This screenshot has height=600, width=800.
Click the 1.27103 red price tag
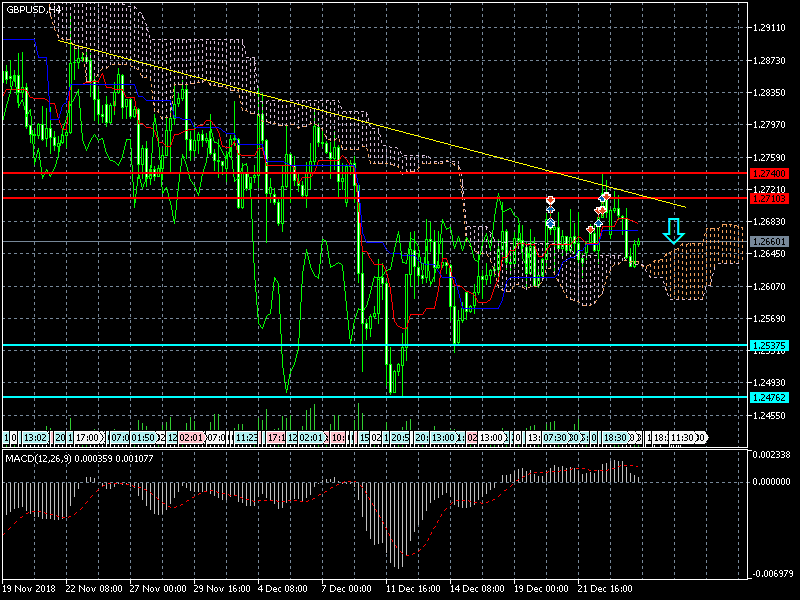[770, 198]
